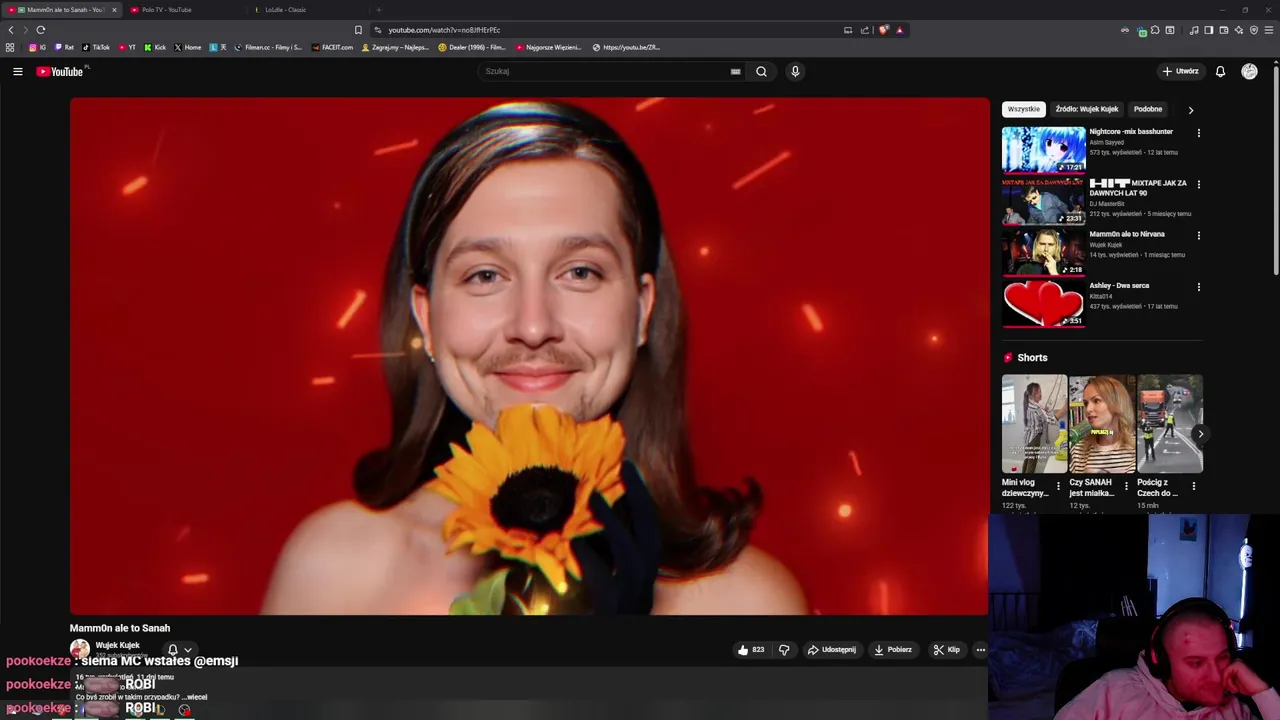Open options menu for Nightcore -mix basshunter
This screenshot has width=1280, height=720.
click(x=1198, y=133)
